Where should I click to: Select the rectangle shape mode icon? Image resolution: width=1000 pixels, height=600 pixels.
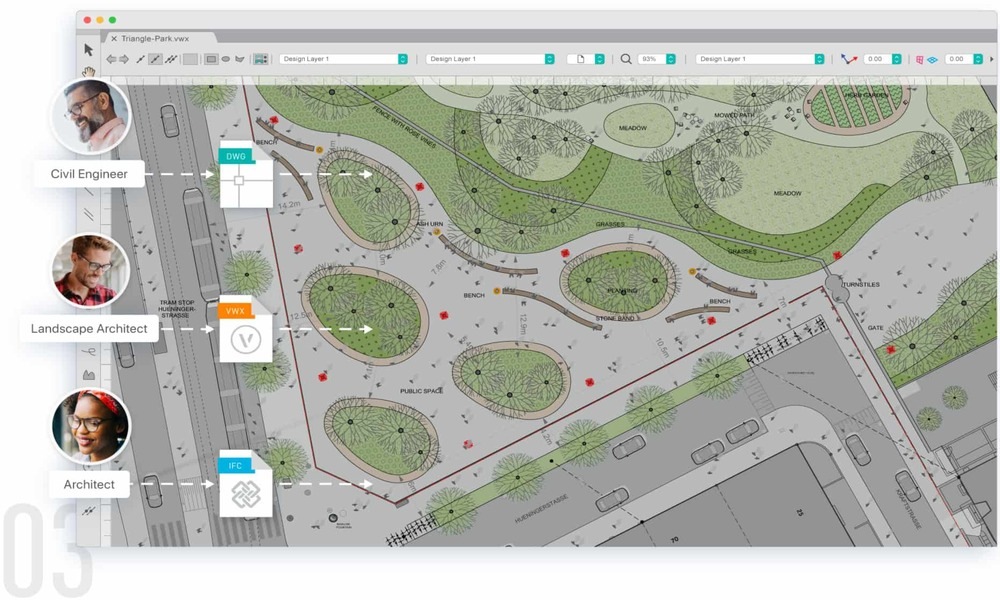211,59
